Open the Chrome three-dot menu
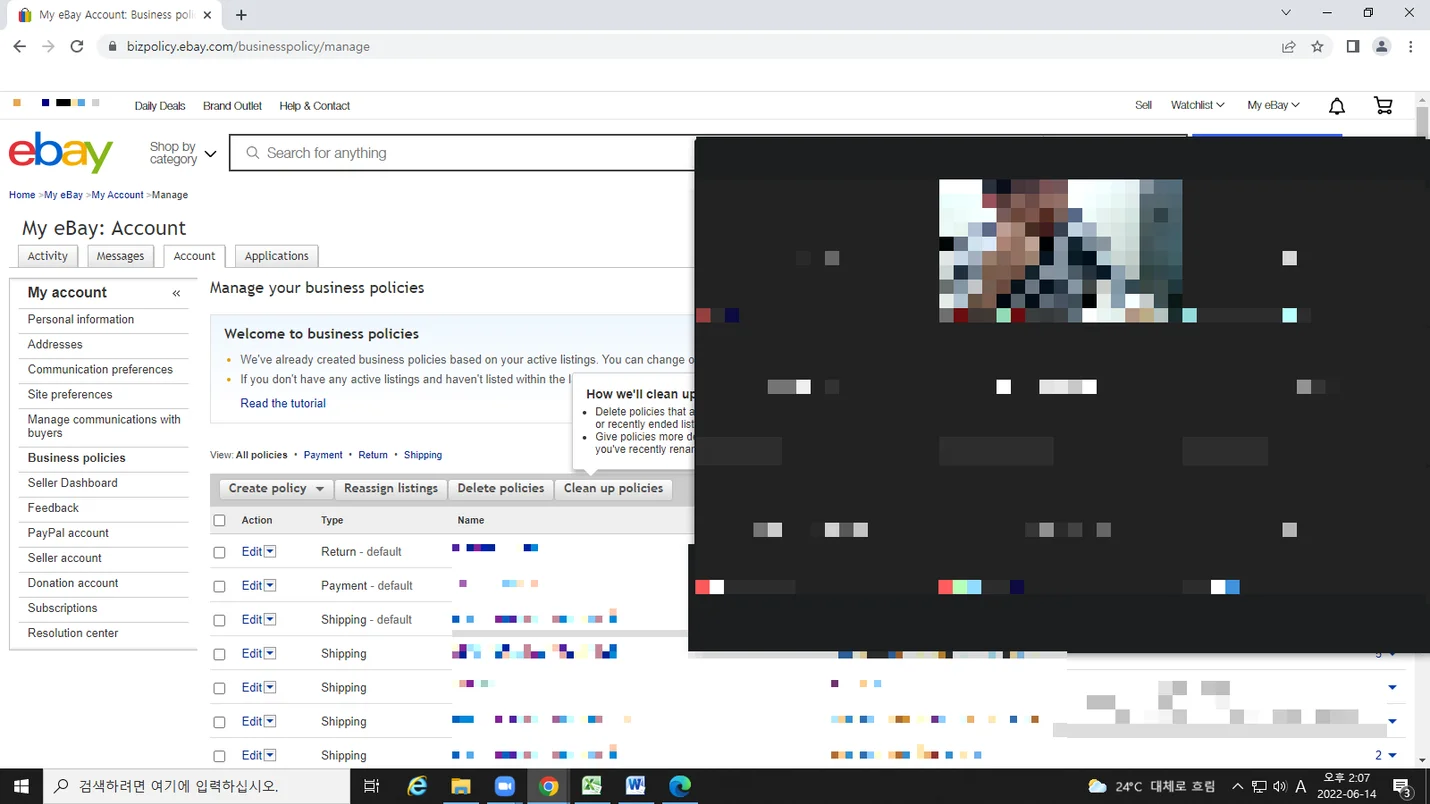 1411,46
